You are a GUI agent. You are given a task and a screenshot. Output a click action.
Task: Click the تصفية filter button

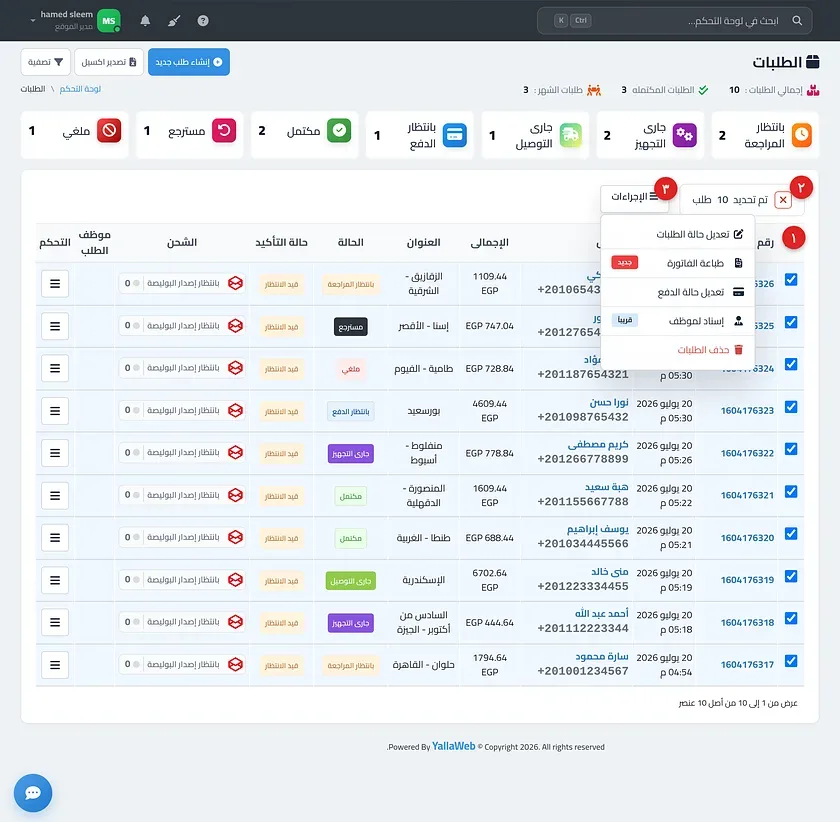pos(46,62)
